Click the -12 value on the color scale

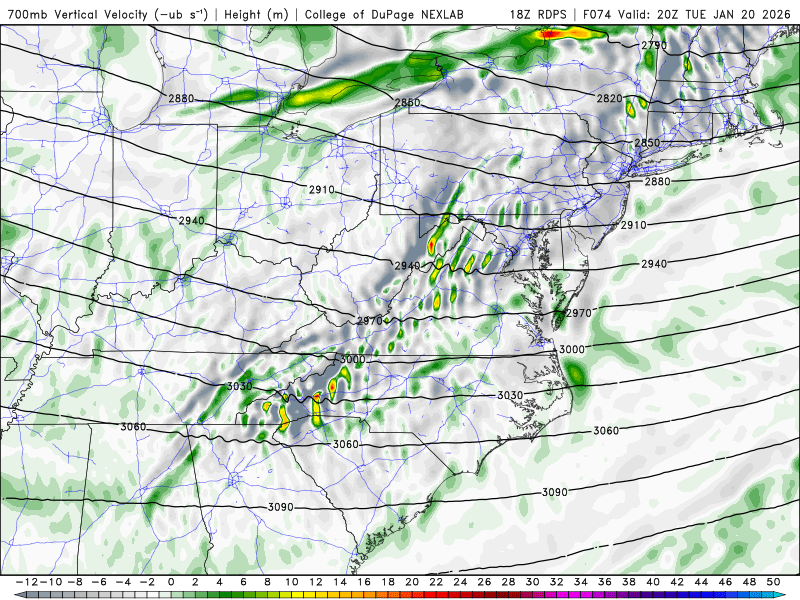[x=26, y=582]
